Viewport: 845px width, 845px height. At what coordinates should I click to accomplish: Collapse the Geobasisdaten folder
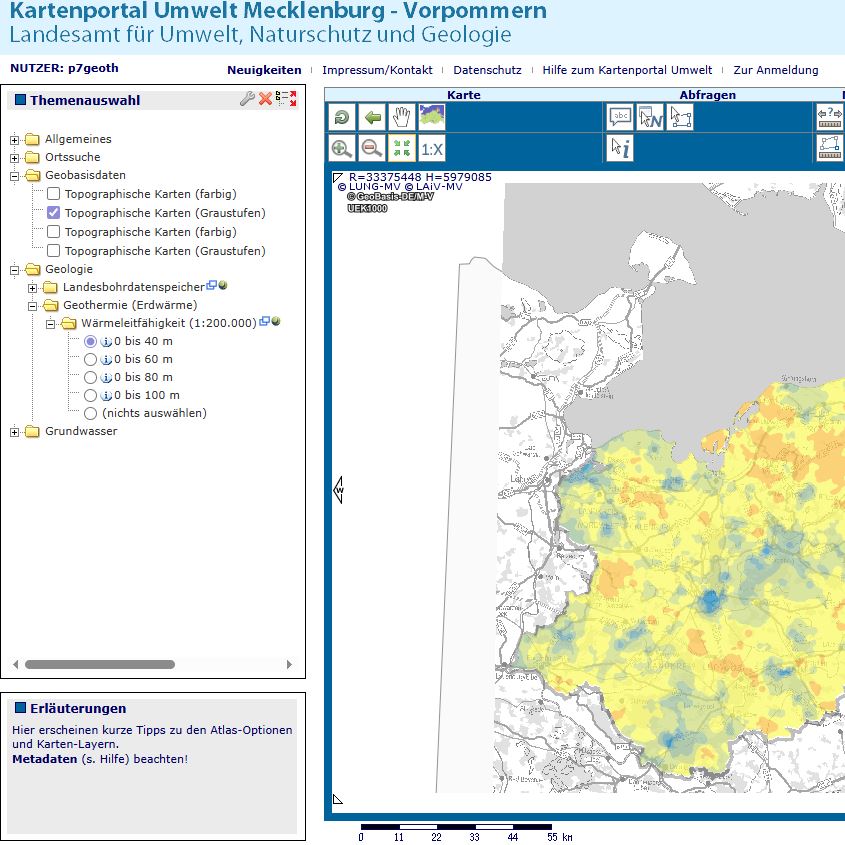15,176
